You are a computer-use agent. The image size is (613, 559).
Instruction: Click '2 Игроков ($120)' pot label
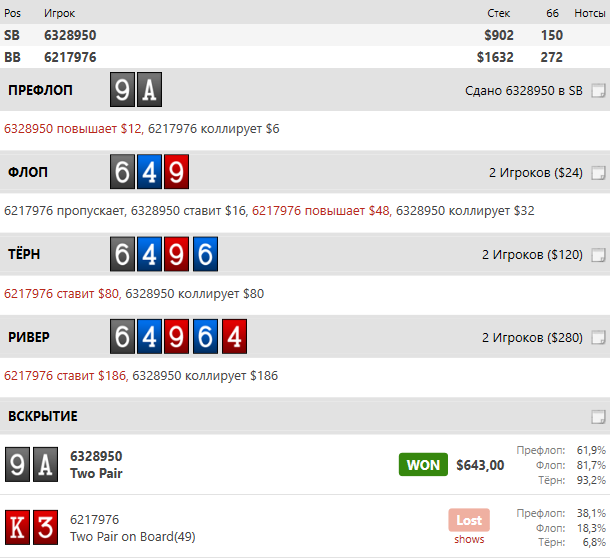(532, 255)
